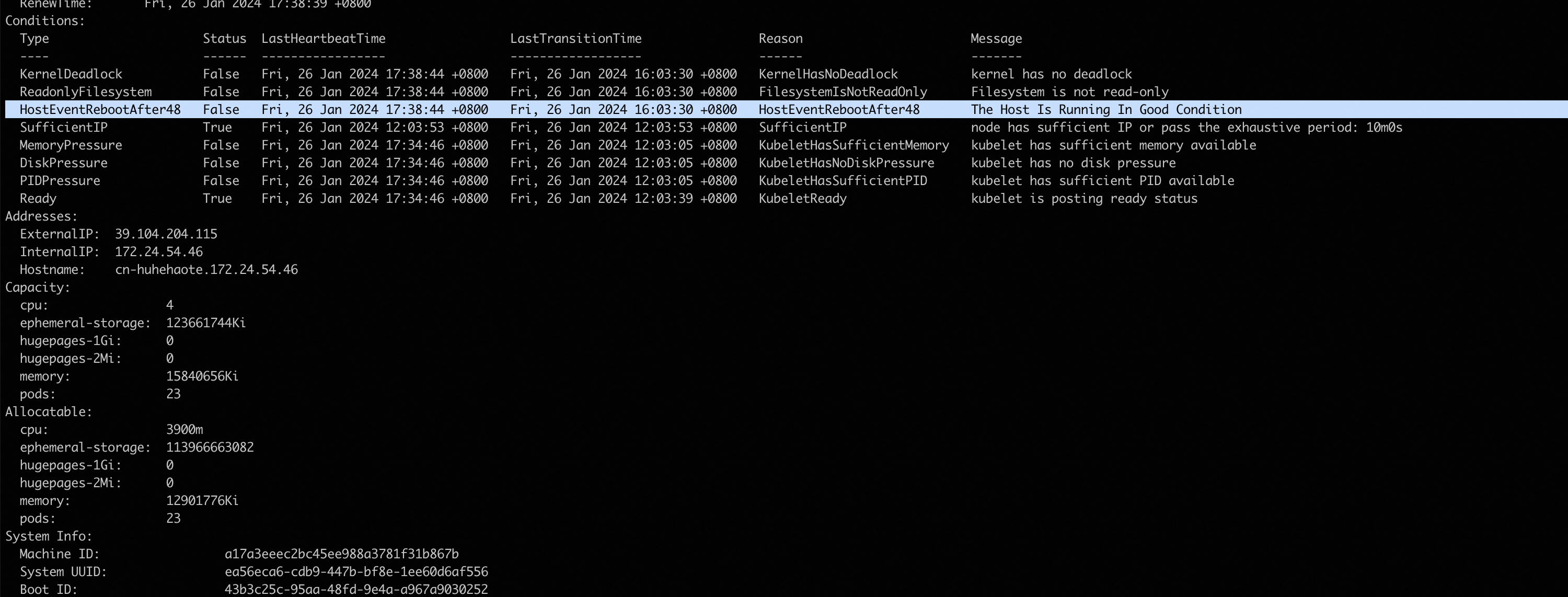
Task: Click the Capacity ephemeral-storage value 123661744Ki
Action: pyautogui.click(x=206, y=323)
